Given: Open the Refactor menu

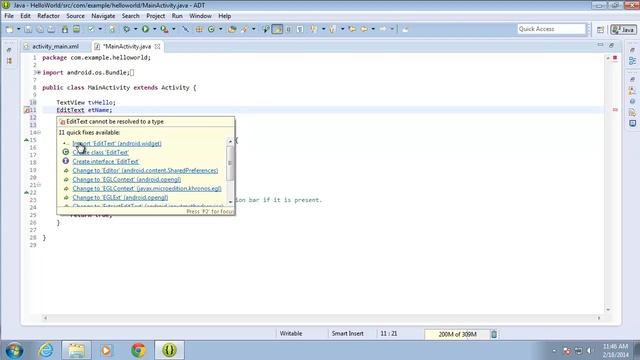Looking at the screenshot, I should click(48, 16).
